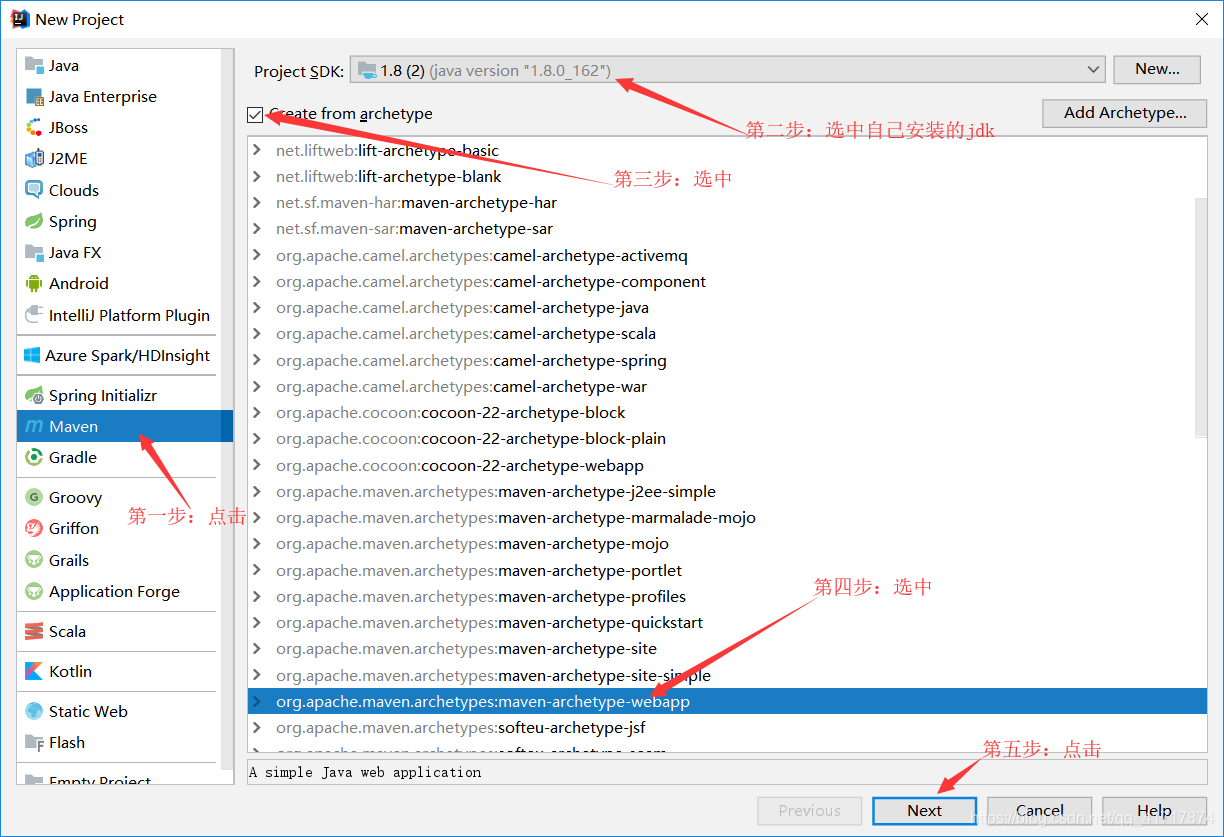Expand camel-archetype-activemq node
1224x837 pixels.
[257, 256]
